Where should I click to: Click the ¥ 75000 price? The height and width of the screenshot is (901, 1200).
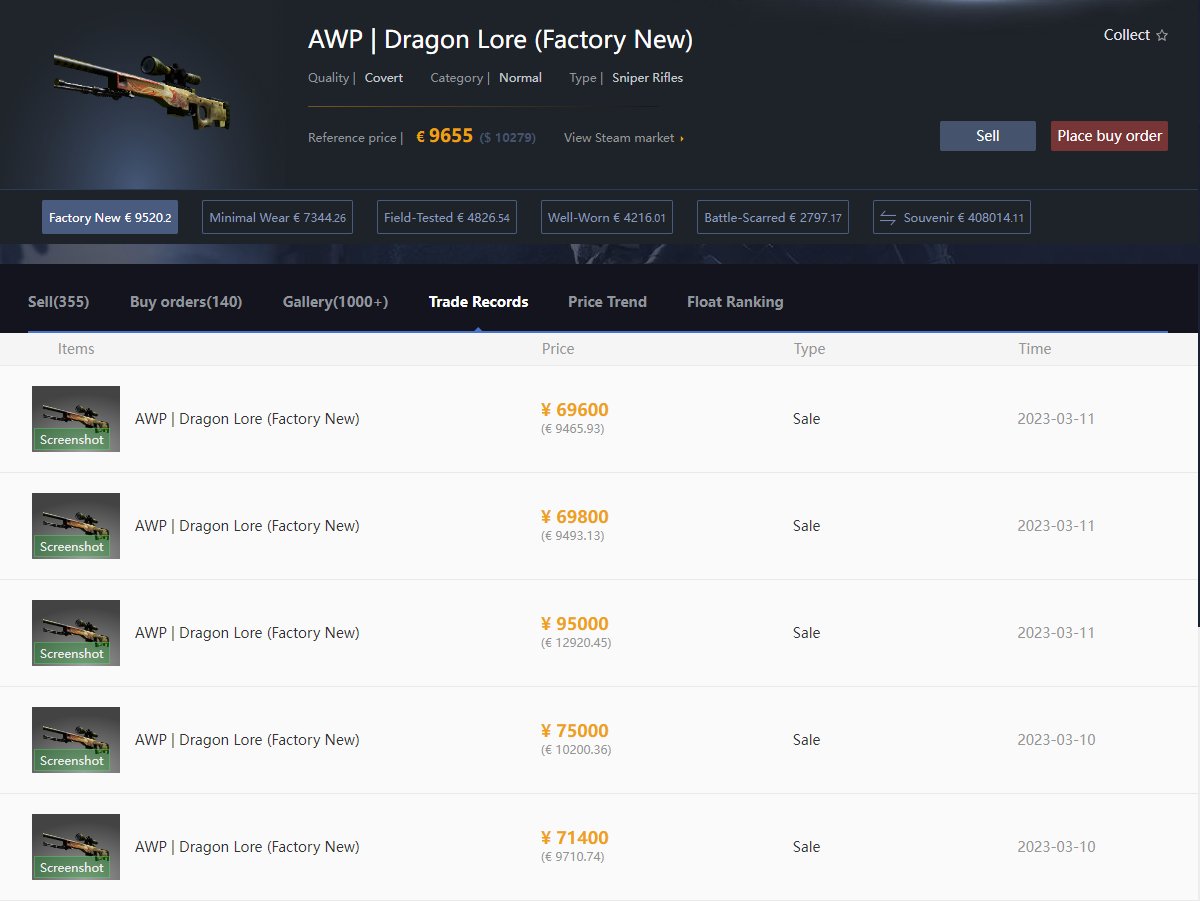click(x=575, y=731)
